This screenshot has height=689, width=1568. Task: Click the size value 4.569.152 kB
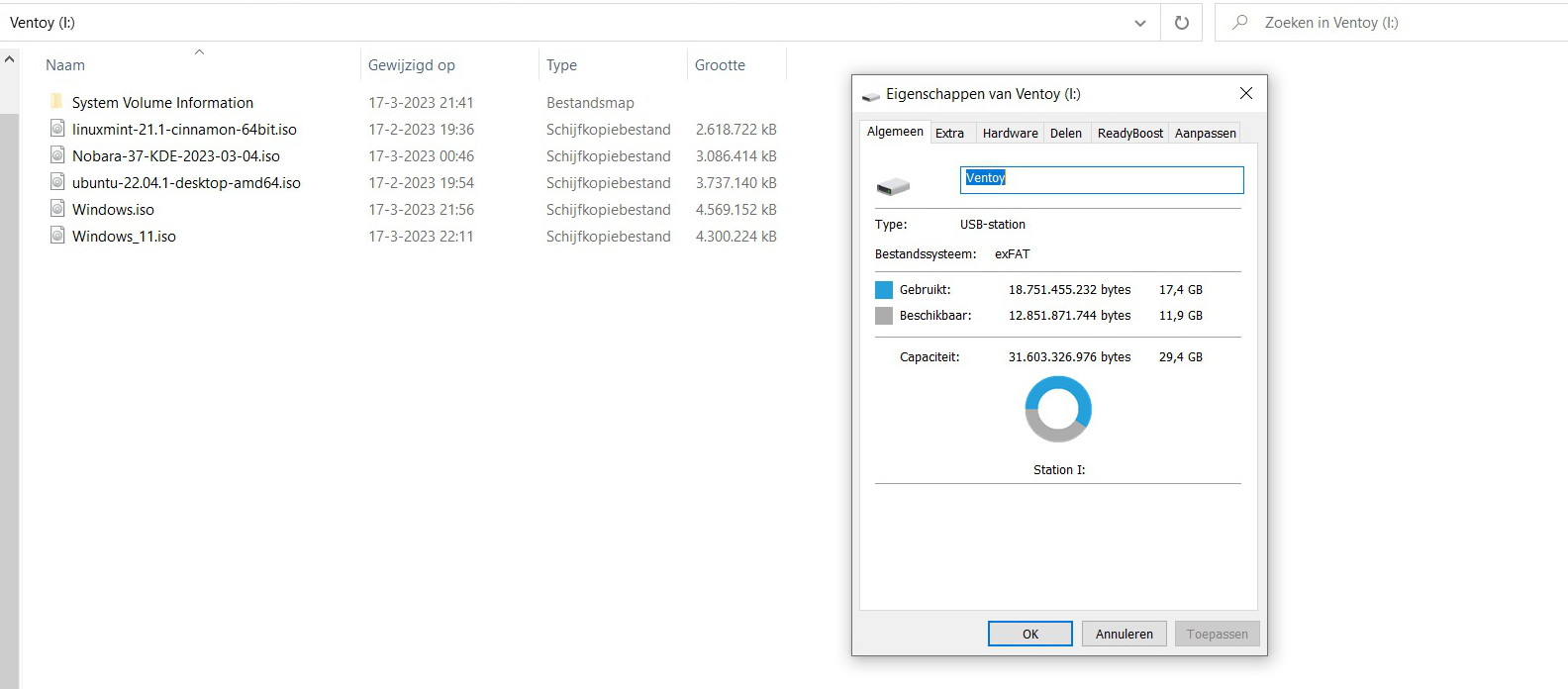click(x=736, y=209)
